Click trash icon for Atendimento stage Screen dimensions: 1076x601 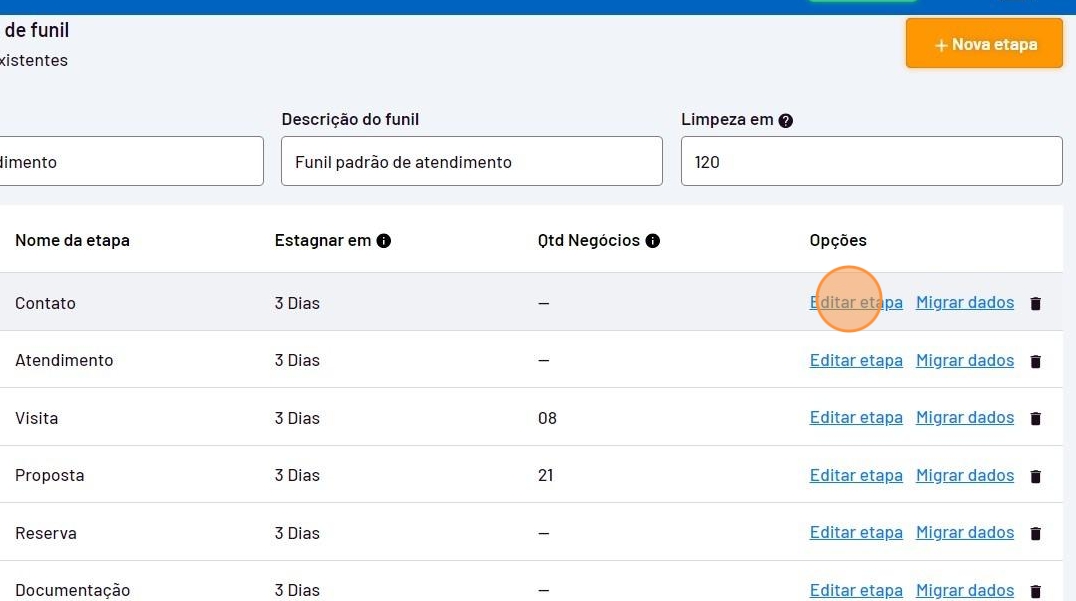[1035, 362]
